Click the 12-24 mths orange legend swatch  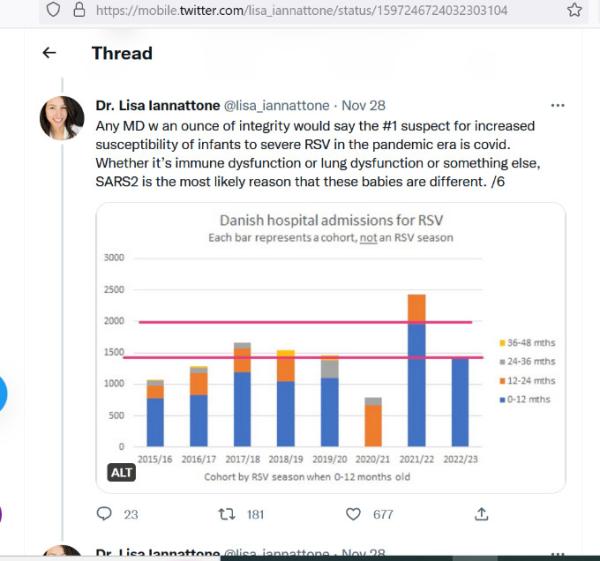[x=502, y=381]
